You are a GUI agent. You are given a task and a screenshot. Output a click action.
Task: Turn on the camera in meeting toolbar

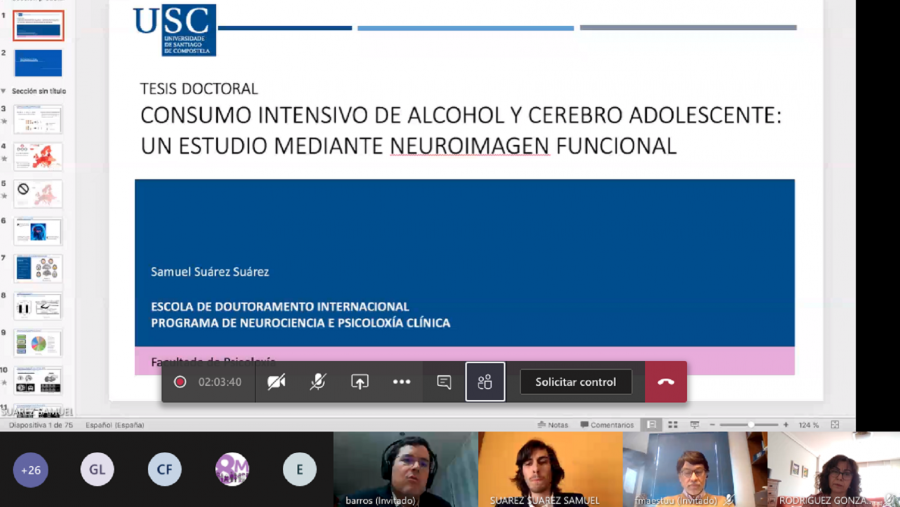[276, 382]
